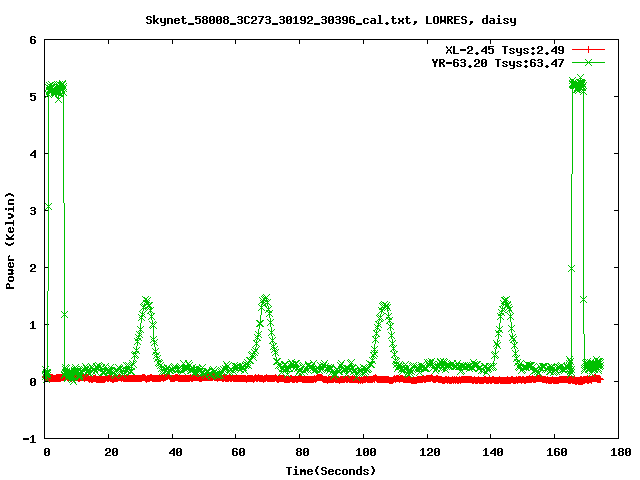
Task: Click the Time(Seconds) x-axis label
Action: click(x=331, y=470)
